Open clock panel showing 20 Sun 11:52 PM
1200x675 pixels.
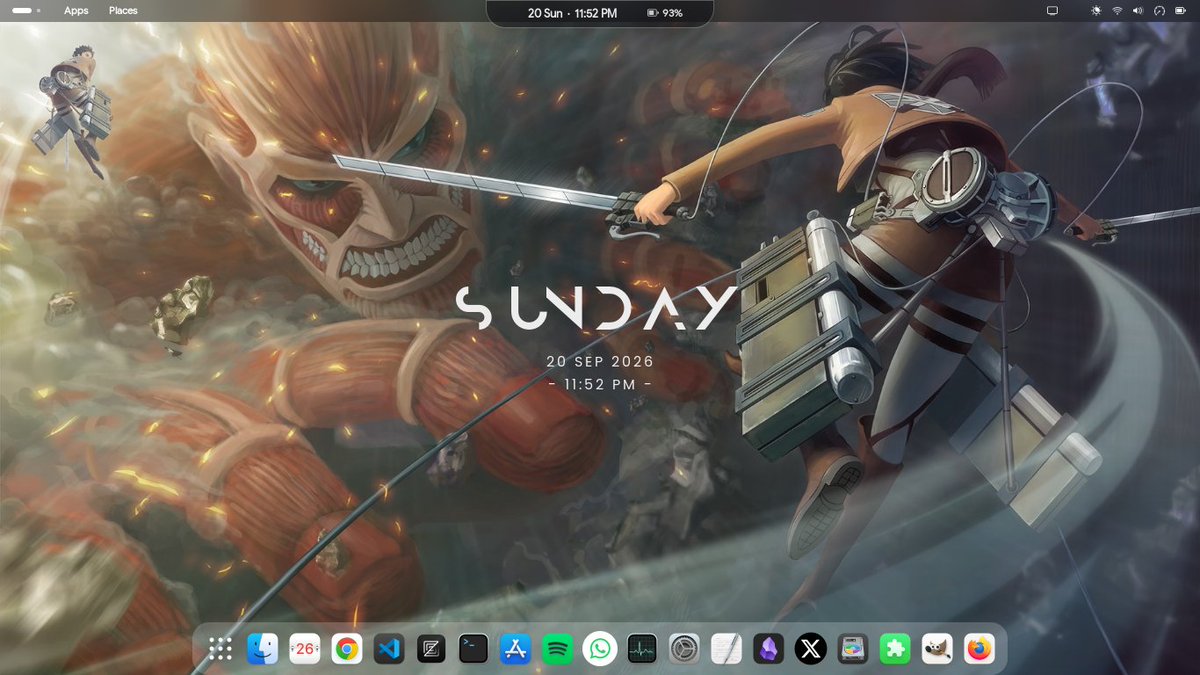[572, 13]
